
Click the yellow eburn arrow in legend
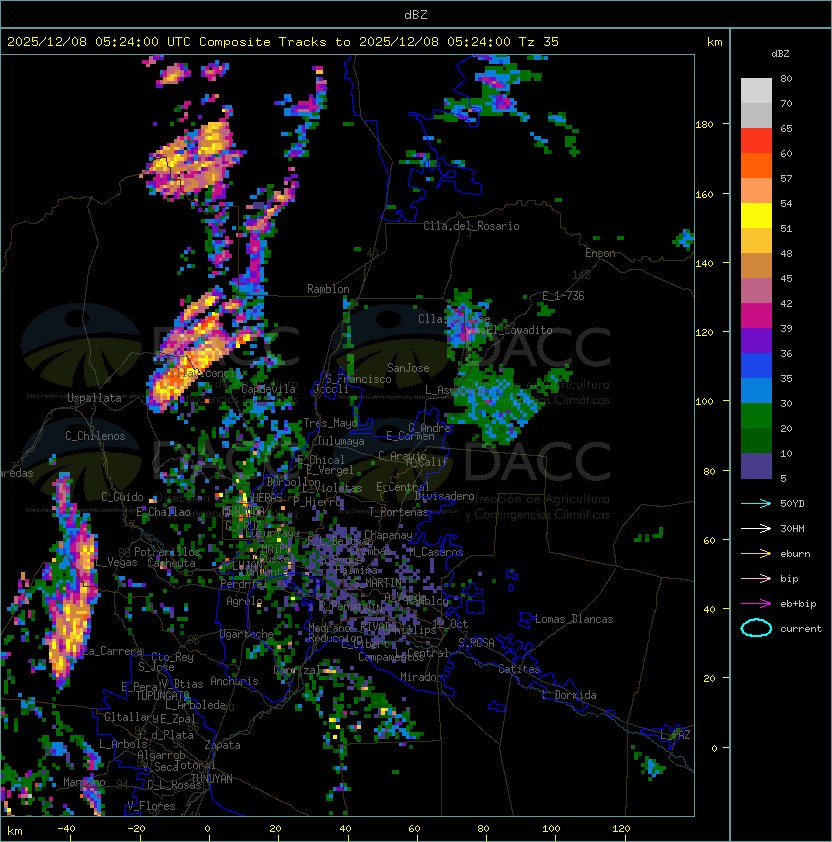tap(756, 554)
